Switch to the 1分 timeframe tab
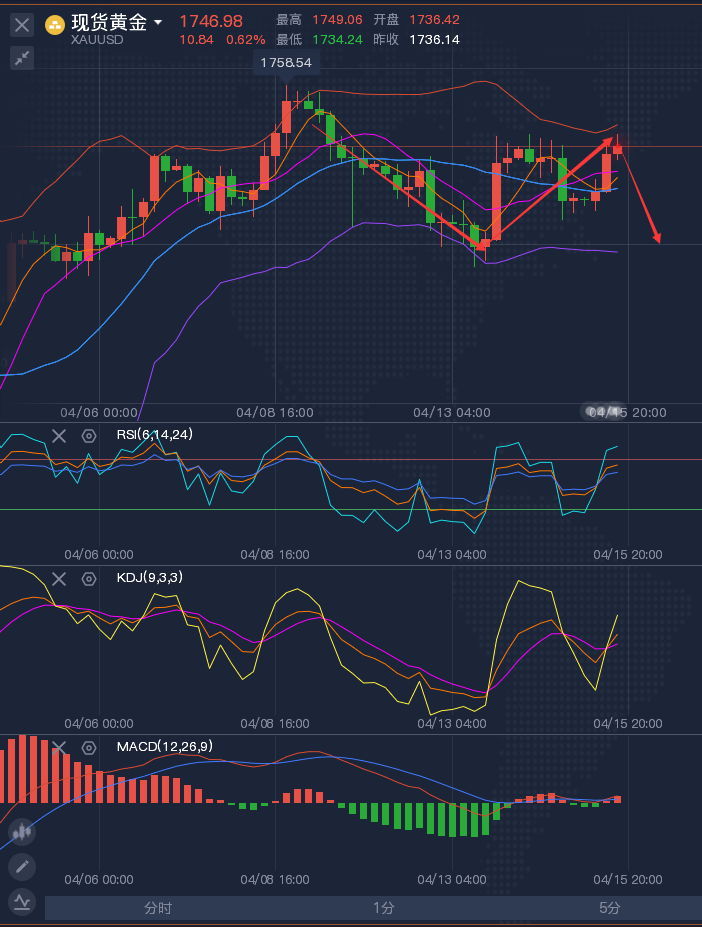This screenshot has width=702, height=927. (x=384, y=908)
